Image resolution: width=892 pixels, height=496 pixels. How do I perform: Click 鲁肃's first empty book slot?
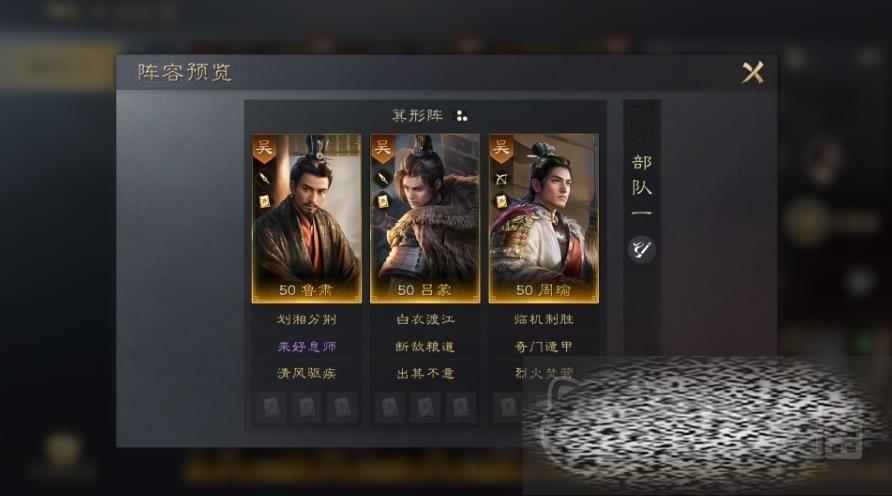271,407
